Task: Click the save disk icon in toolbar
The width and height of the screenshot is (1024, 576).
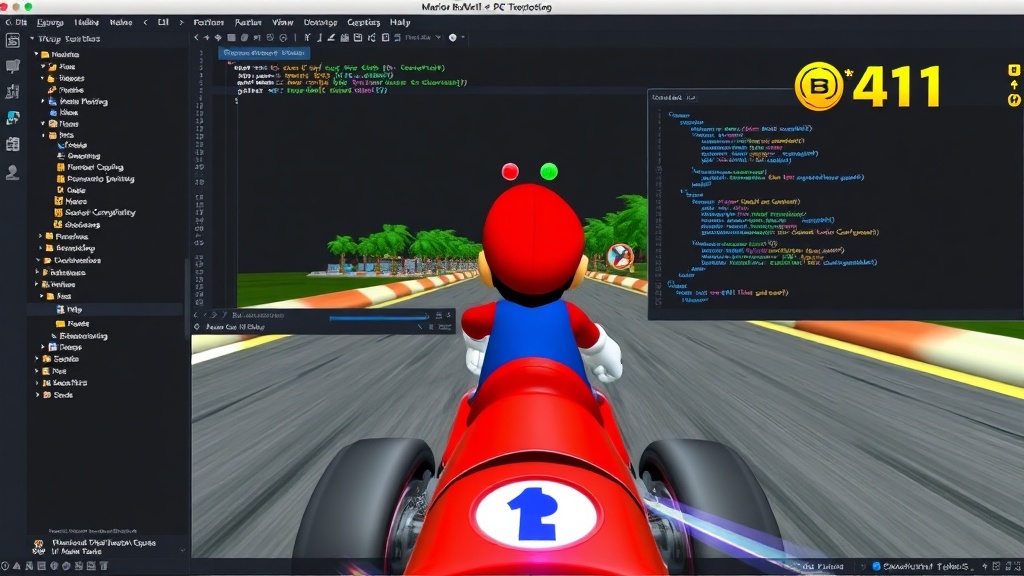Action: 358,38
